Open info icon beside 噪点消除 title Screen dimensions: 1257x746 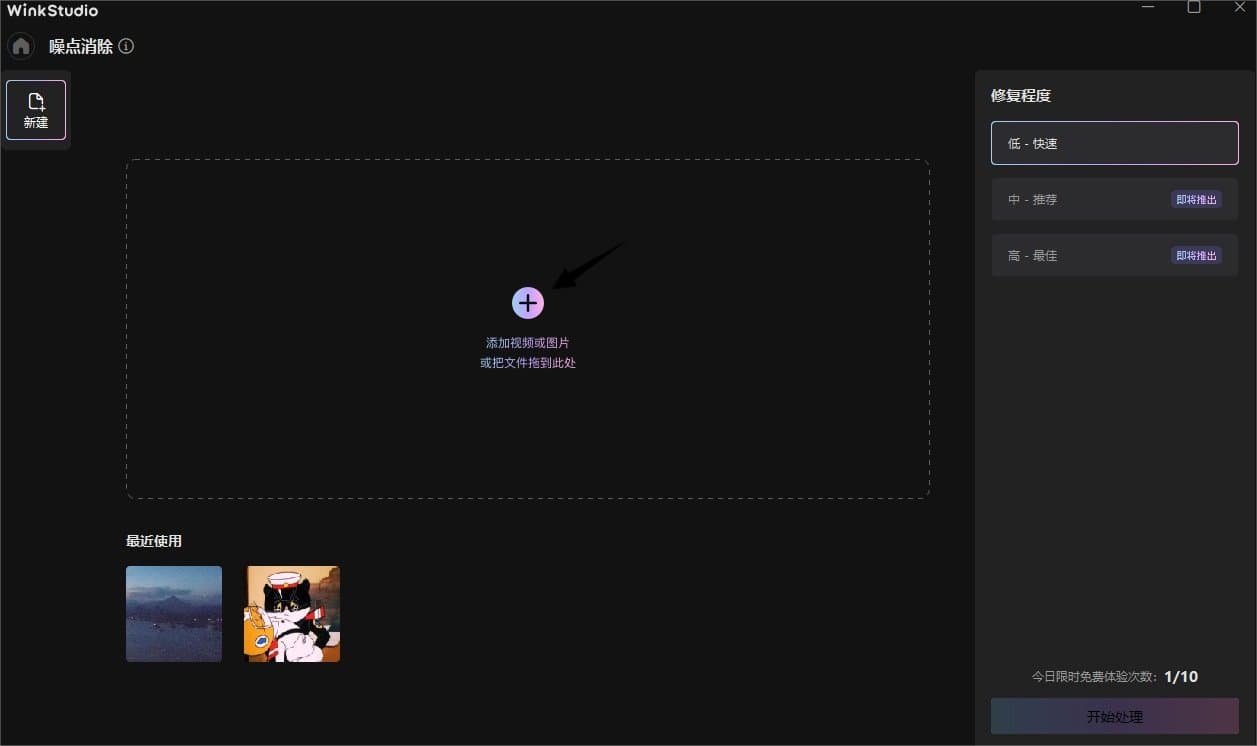[126, 46]
